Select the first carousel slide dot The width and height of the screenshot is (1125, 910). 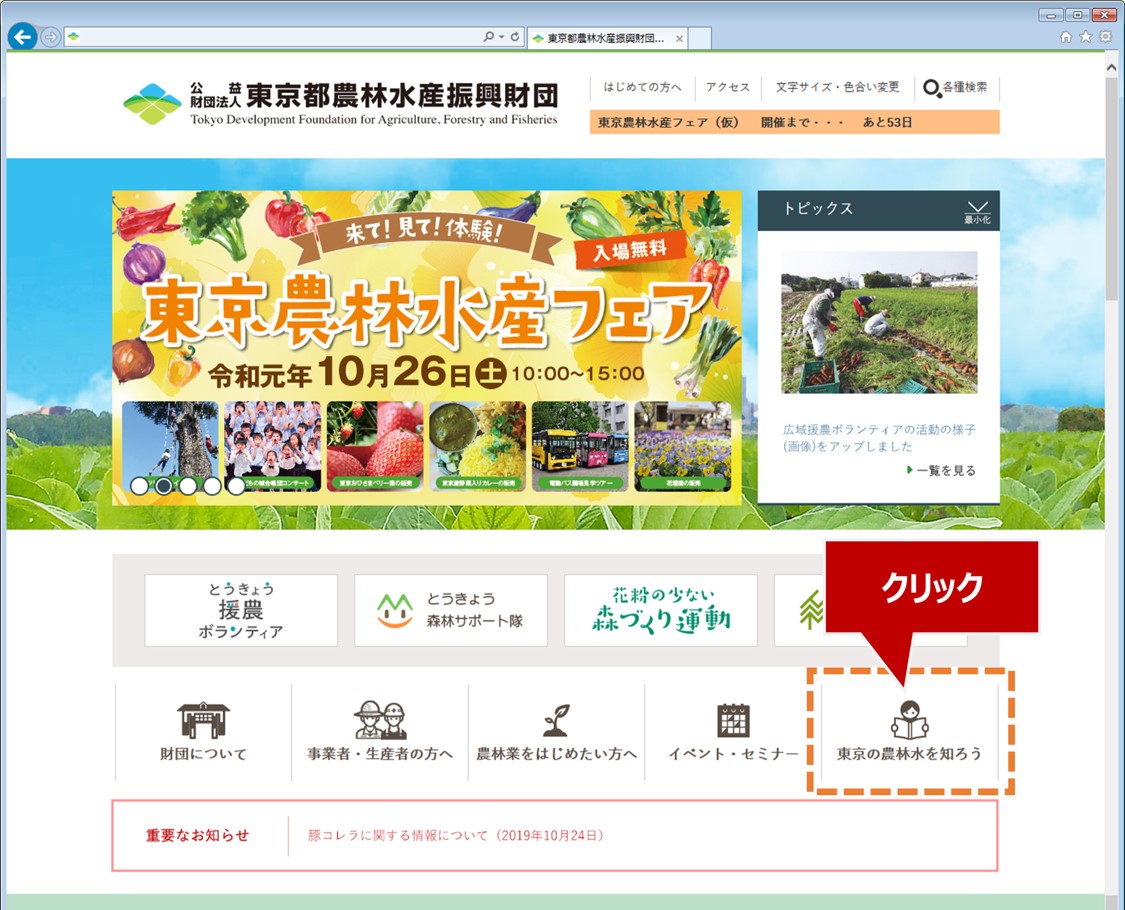(x=140, y=486)
